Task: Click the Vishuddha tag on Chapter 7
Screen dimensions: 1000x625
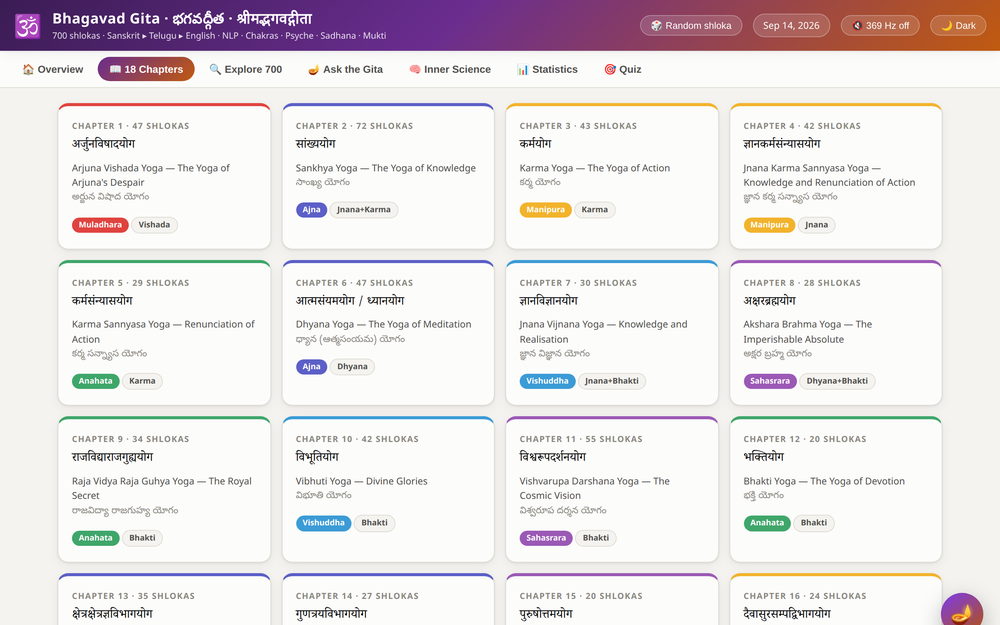Action: (547, 381)
